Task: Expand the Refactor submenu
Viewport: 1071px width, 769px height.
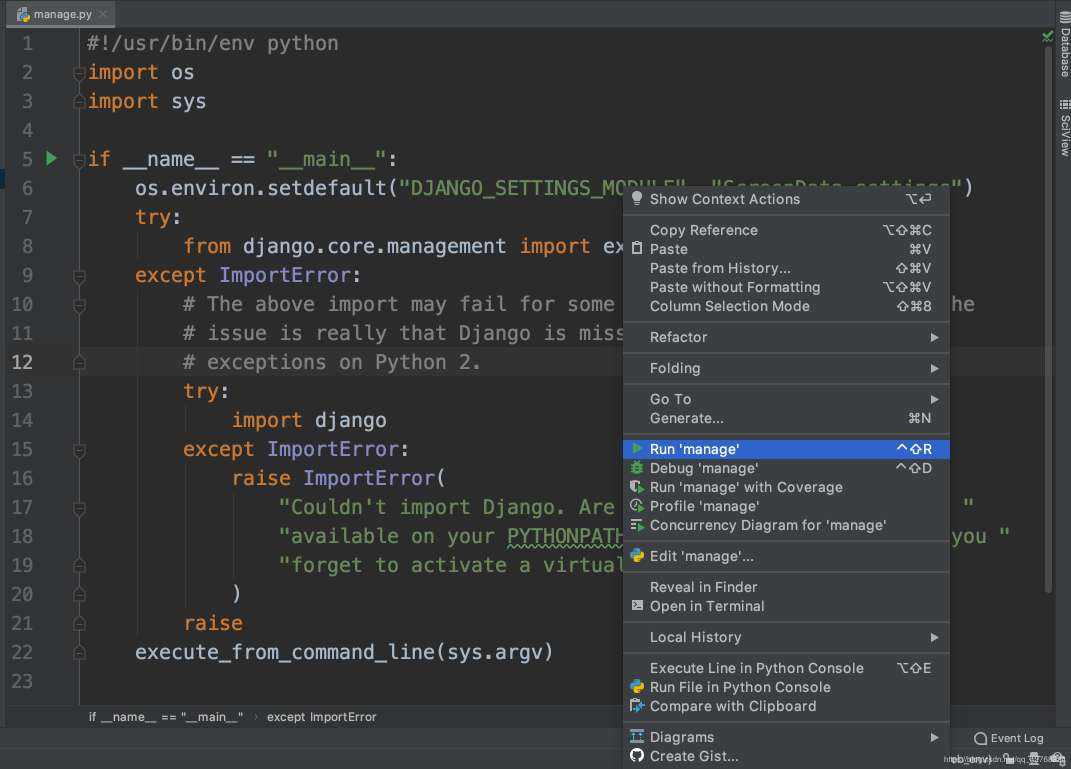Action: point(786,337)
